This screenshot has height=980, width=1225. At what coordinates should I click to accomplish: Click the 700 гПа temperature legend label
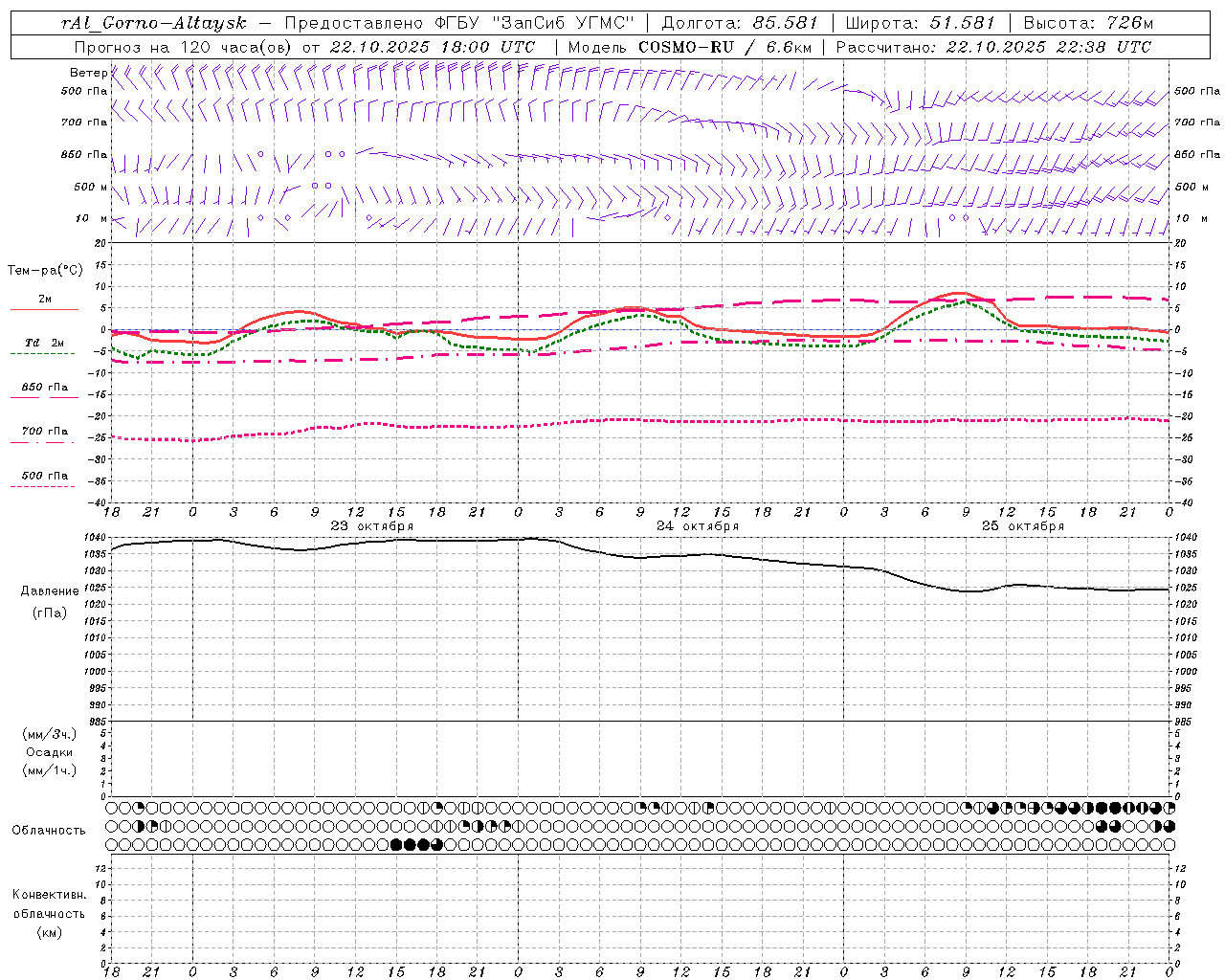coord(45,432)
